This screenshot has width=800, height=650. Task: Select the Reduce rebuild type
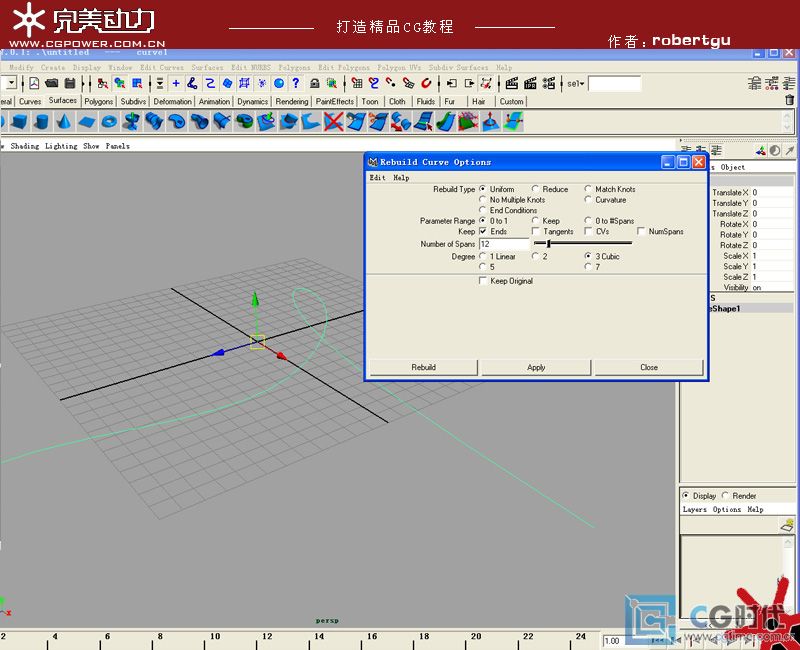pyautogui.click(x=535, y=189)
